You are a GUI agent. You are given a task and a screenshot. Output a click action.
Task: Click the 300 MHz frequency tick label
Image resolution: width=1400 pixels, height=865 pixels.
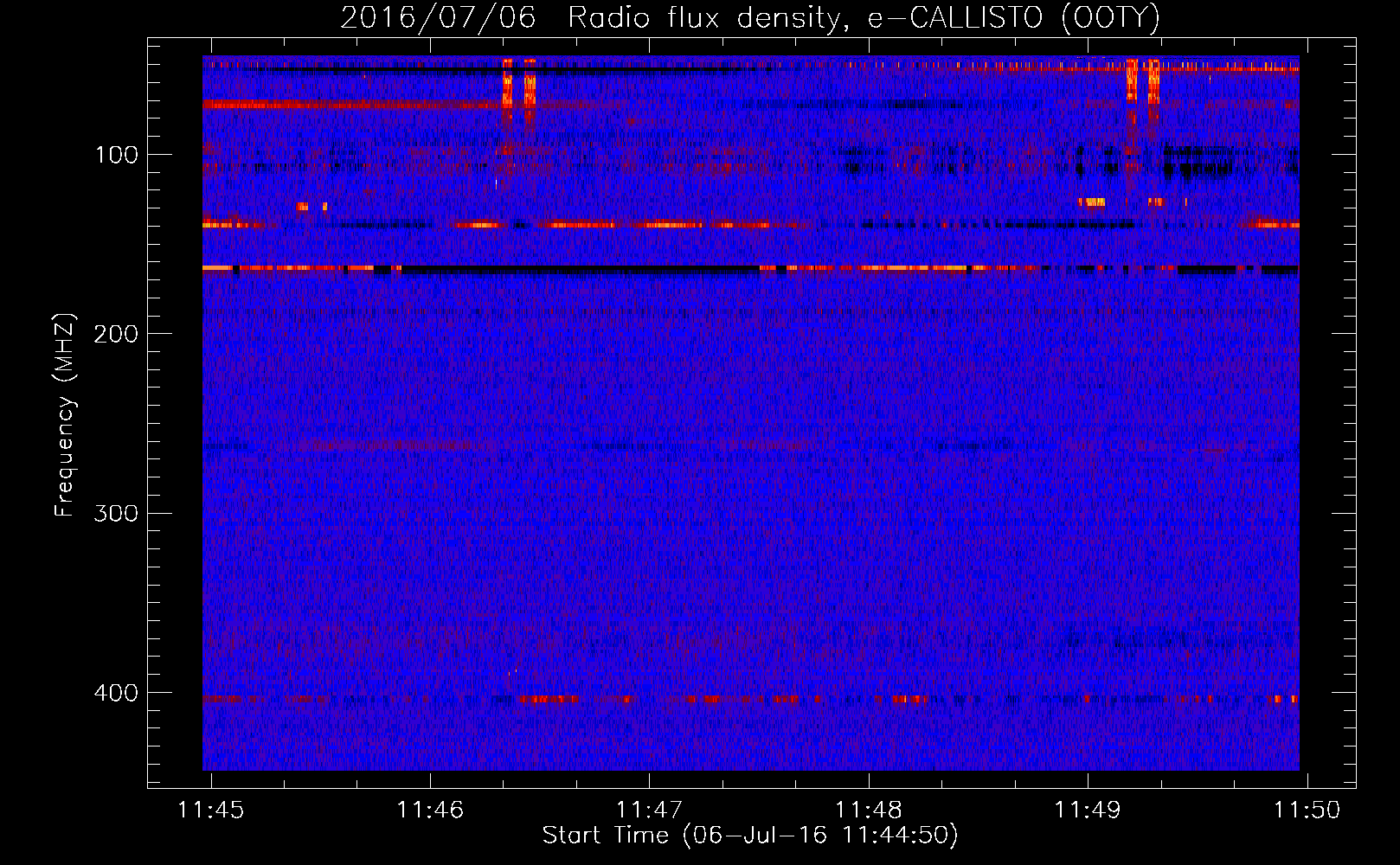pyautogui.click(x=116, y=514)
